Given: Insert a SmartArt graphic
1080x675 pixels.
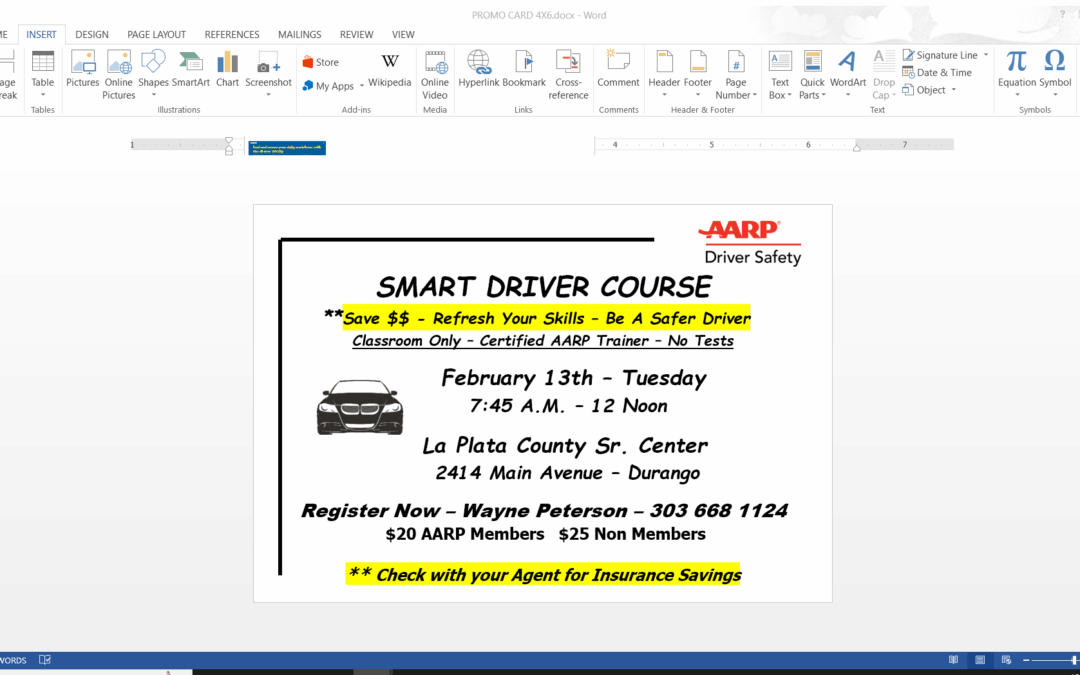Looking at the screenshot, I should click(x=191, y=70).
